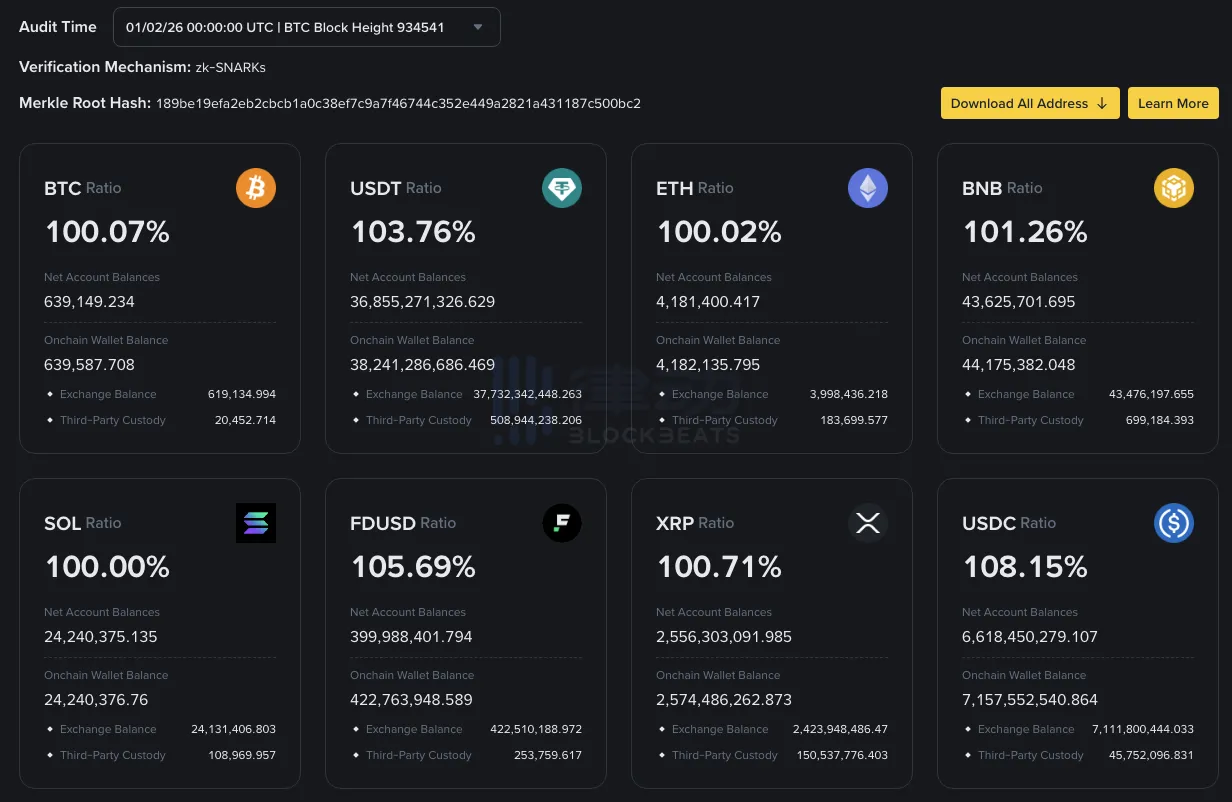Viewport: 1232px width, 802px height.
Task: Click the FDUSD token icon
Action: click(x=562, y=522)
